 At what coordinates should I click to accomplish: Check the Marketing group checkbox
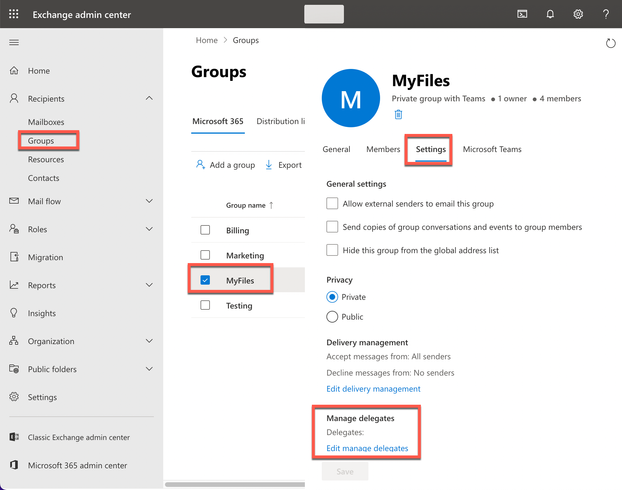pyautogui.click(x=205, y=255)
